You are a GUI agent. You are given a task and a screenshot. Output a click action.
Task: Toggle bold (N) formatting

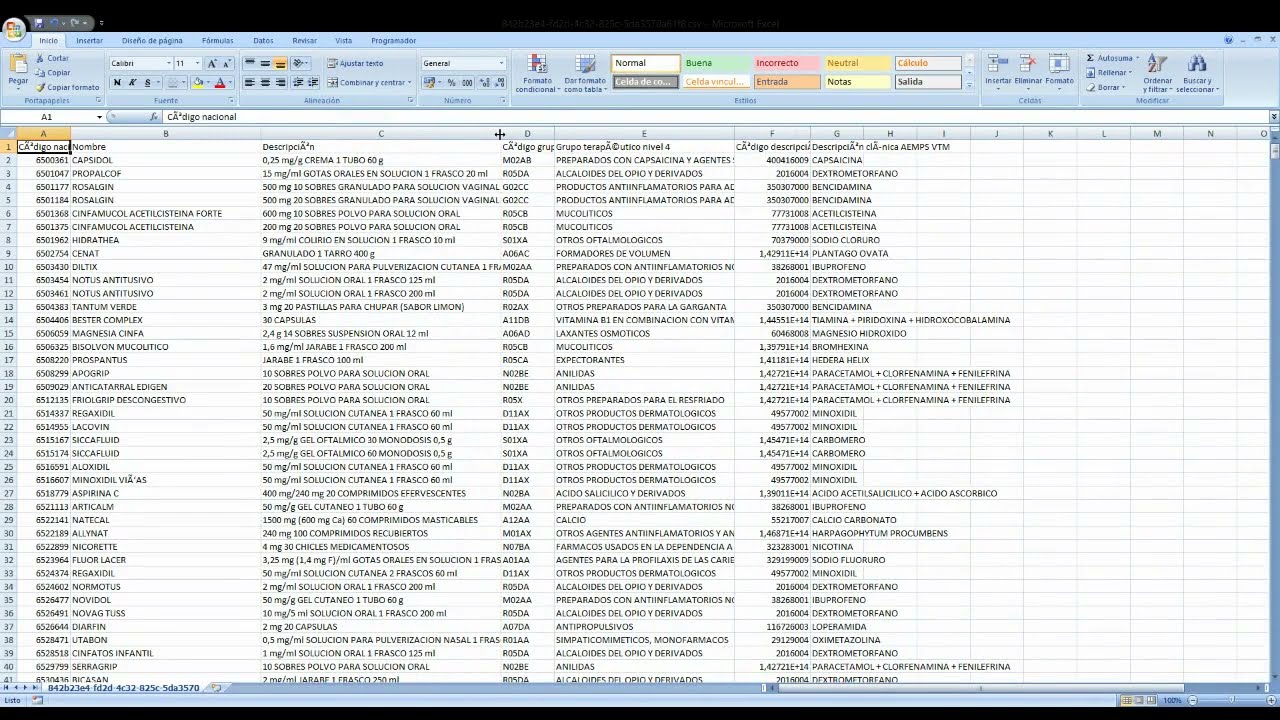[117, 83]
